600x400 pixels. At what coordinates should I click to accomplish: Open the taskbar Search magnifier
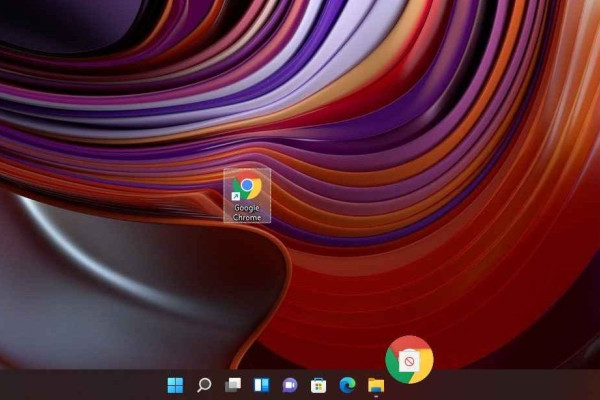(204, 385)
